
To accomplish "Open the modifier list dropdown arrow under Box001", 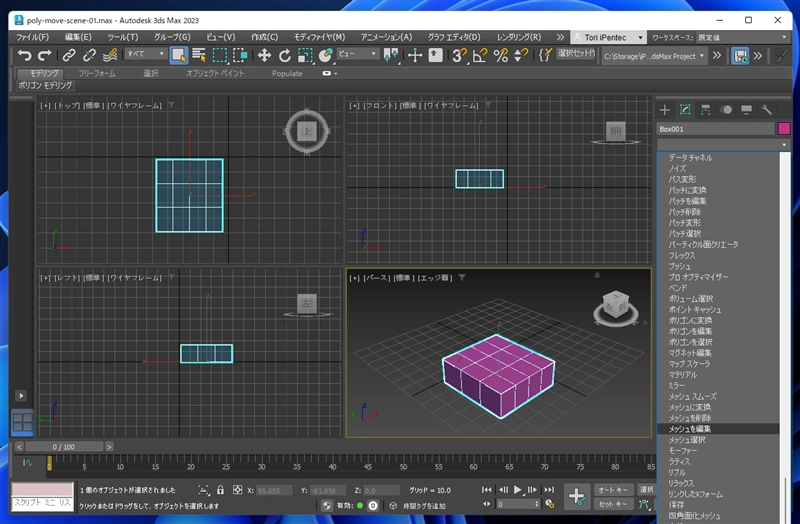I will 784,145.
